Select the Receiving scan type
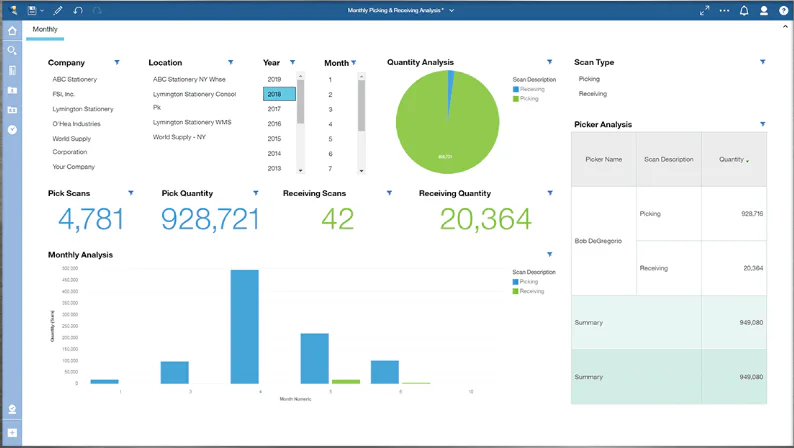This screenshot has height=448, width=794. [592, 94]
